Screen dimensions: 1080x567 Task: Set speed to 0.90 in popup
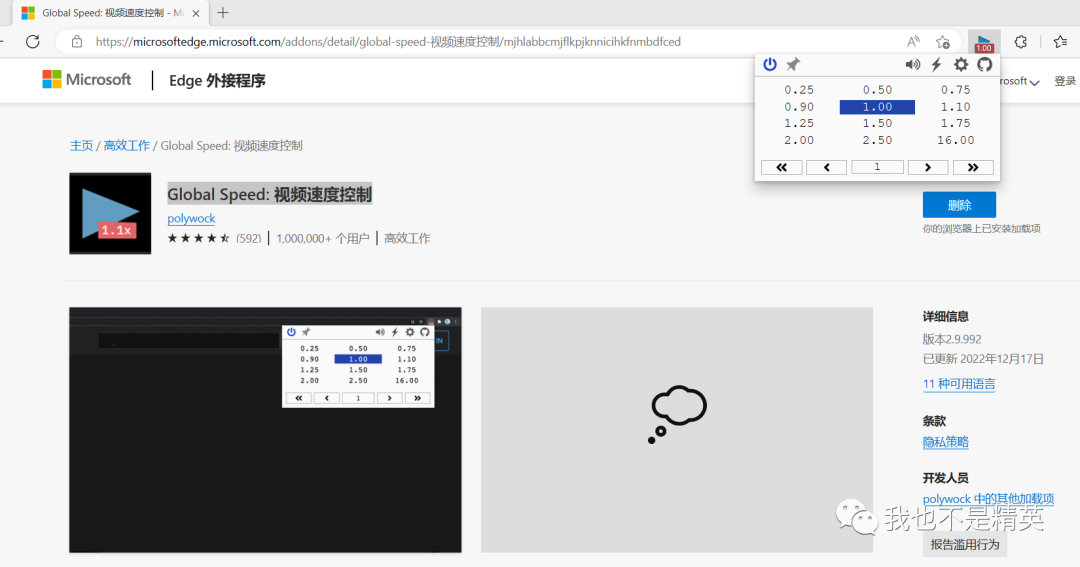799,107
